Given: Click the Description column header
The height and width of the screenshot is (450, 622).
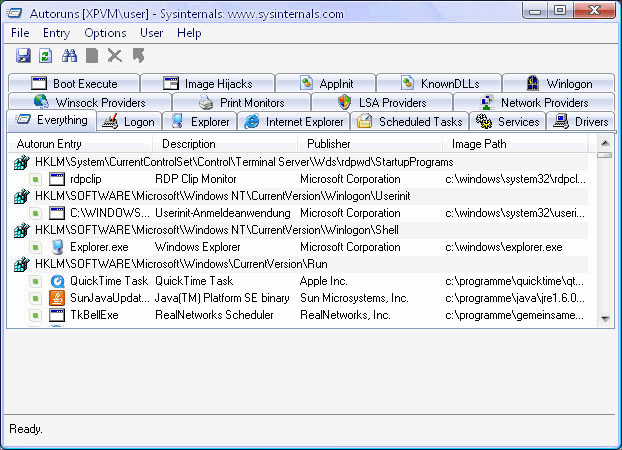Looking at the screenshot, I should coord(225,144).
